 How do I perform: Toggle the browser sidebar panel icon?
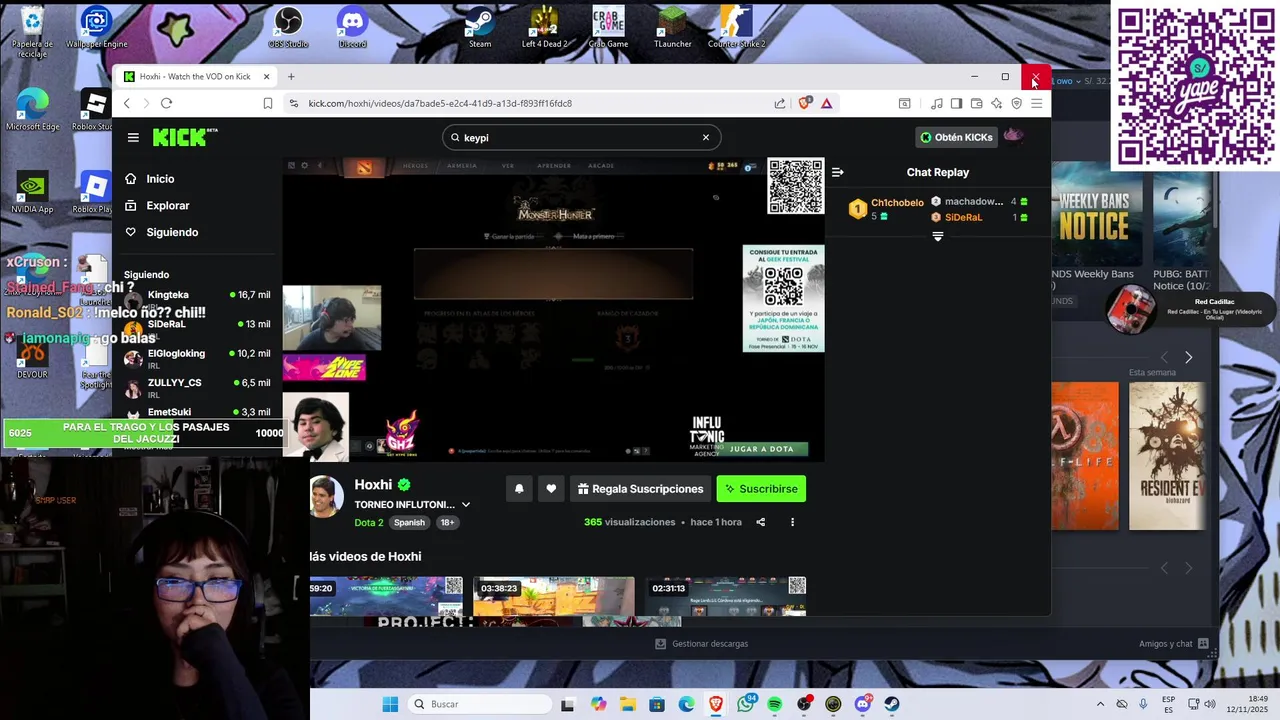956,103
